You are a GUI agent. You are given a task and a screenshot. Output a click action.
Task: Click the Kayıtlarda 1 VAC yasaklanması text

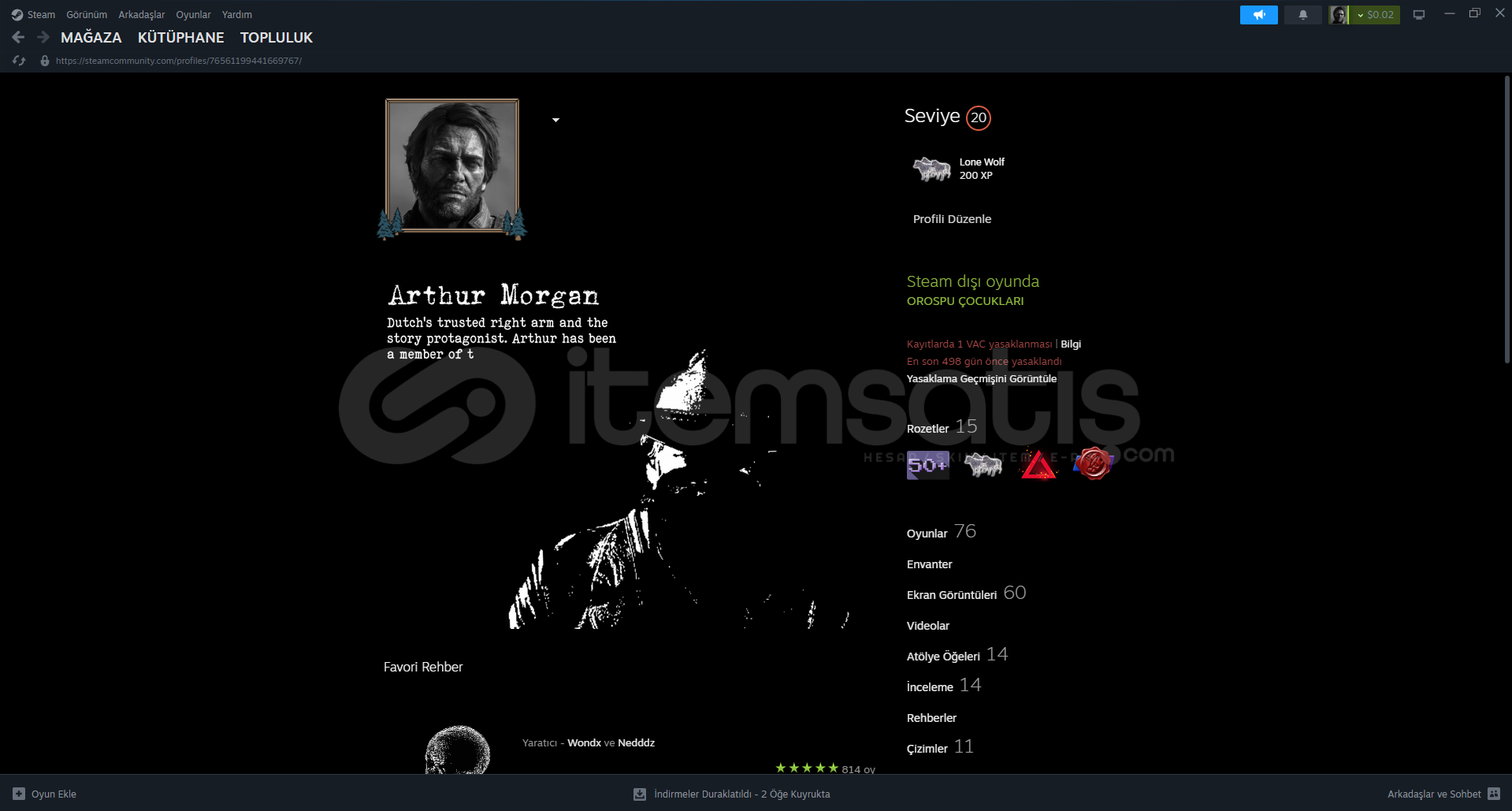(979, 344)
